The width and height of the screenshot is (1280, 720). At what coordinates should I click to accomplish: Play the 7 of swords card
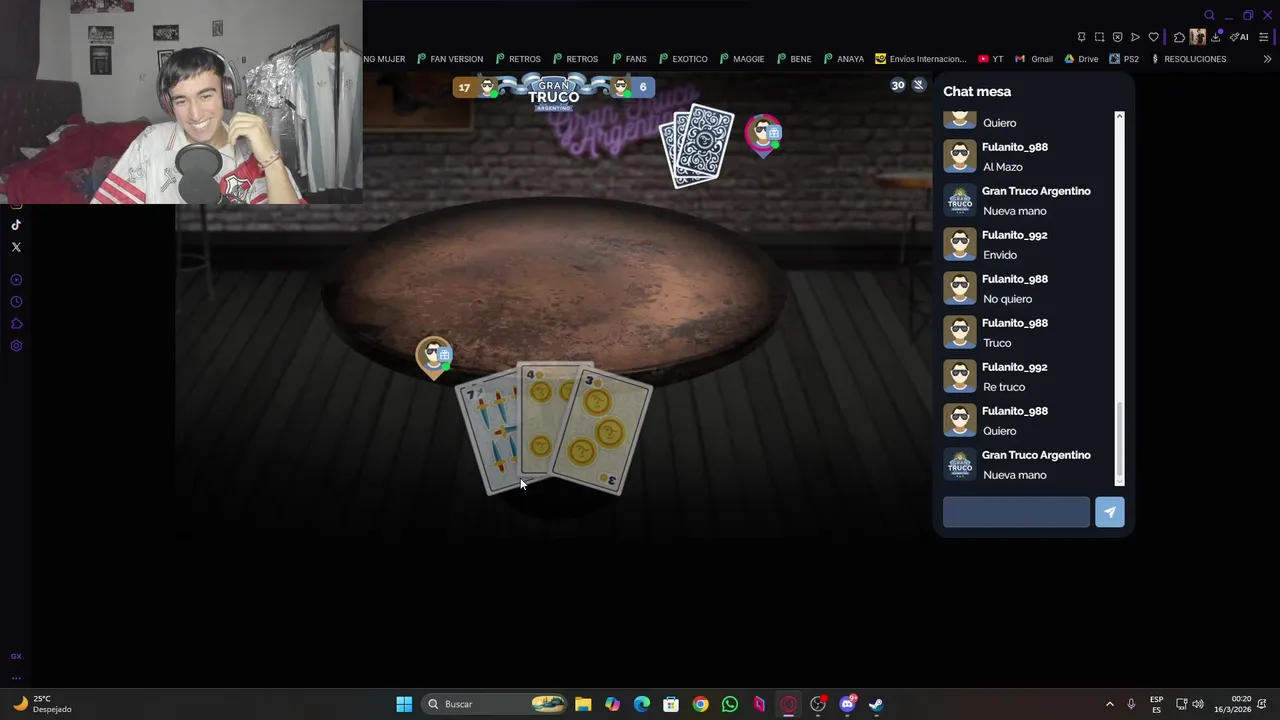pos(488,437)
